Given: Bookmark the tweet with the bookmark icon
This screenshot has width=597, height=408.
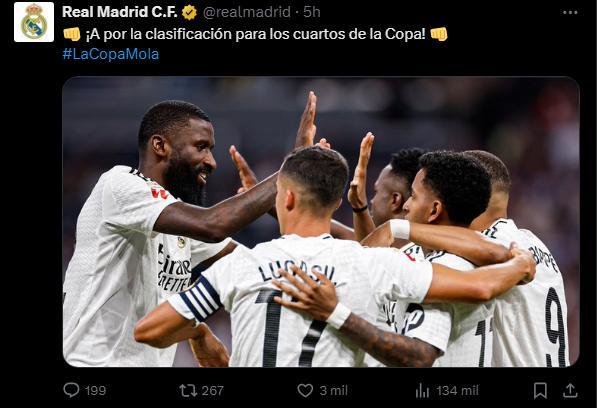Looking at the screenshot, I should (540, 390).
